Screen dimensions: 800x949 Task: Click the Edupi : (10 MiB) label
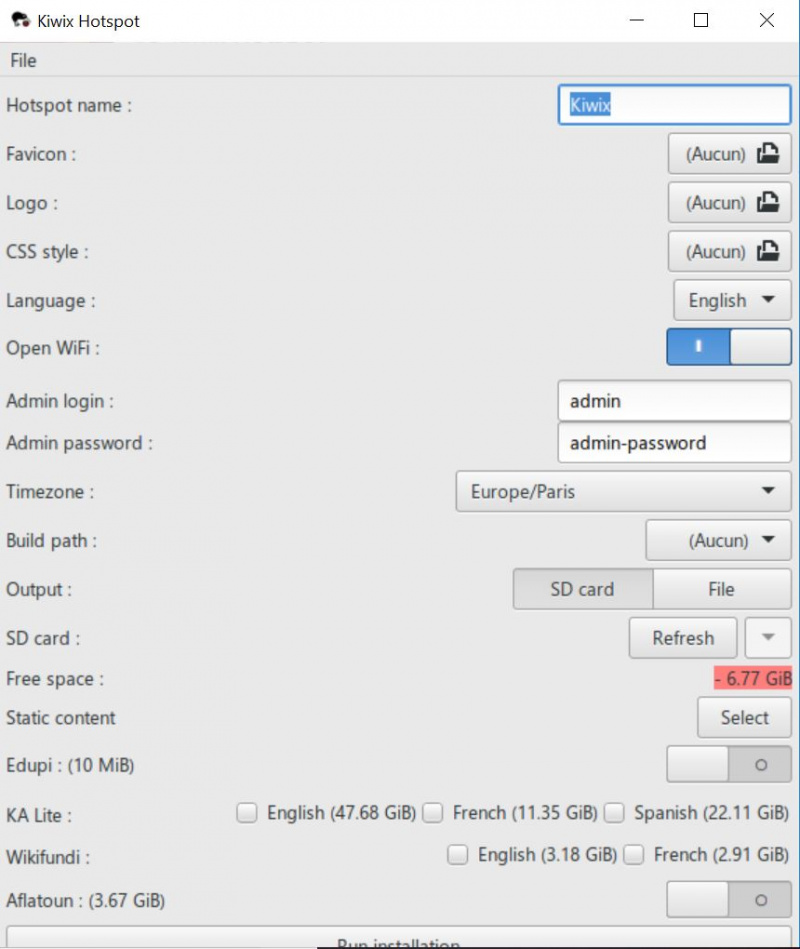[x=70, y=765]
